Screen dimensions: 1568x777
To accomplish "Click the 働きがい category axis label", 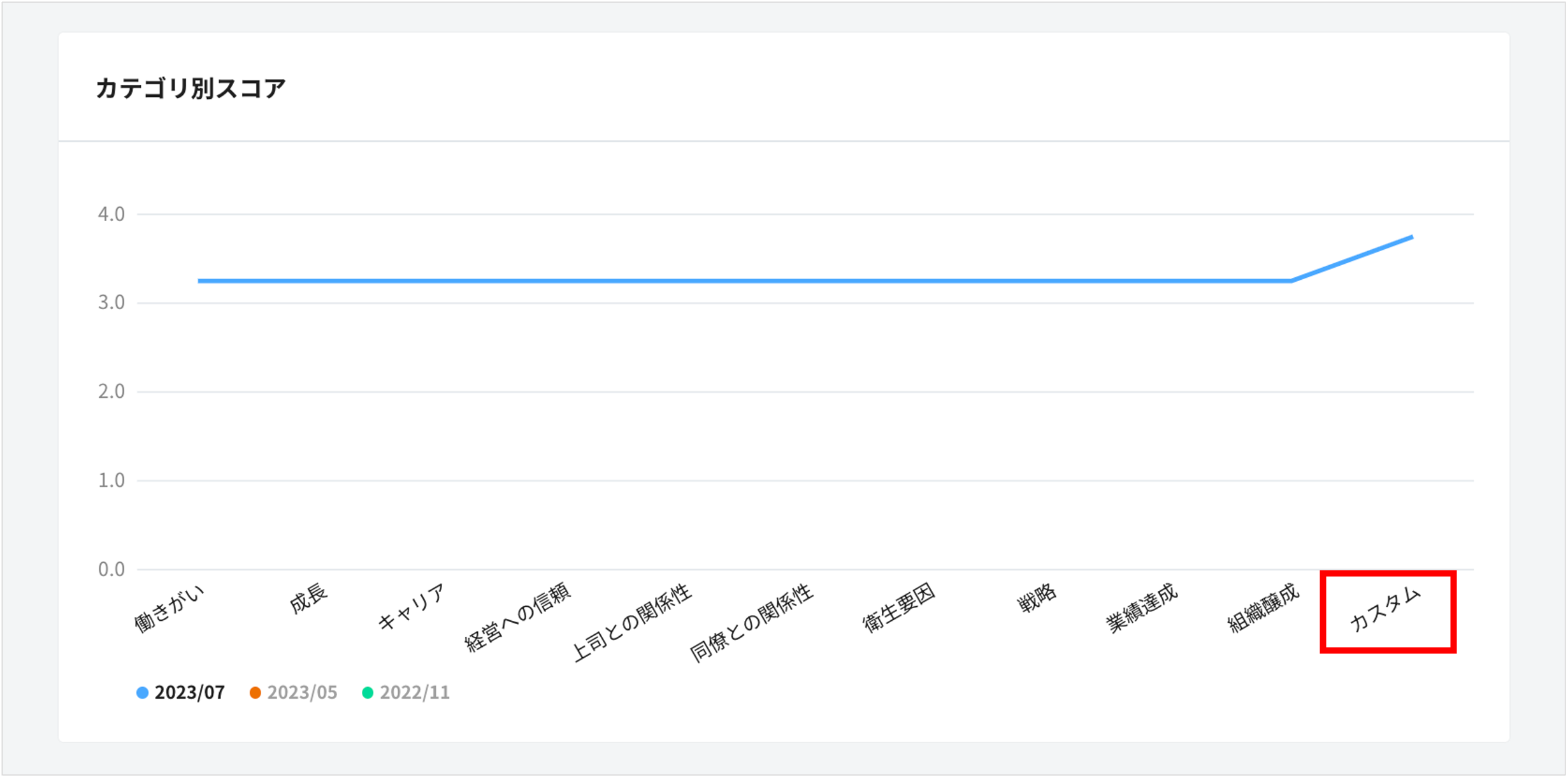I will click(x=169, y=609).
